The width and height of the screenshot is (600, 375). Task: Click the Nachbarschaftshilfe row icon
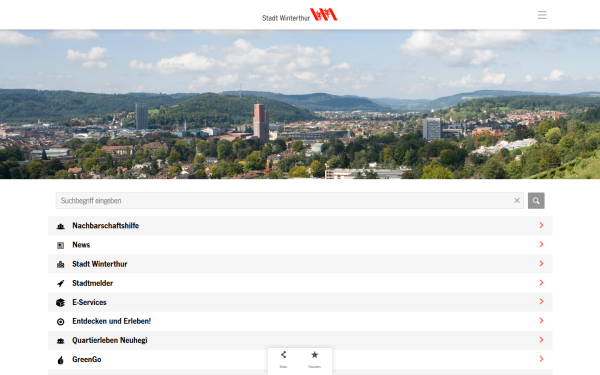[x=60, y=226]
